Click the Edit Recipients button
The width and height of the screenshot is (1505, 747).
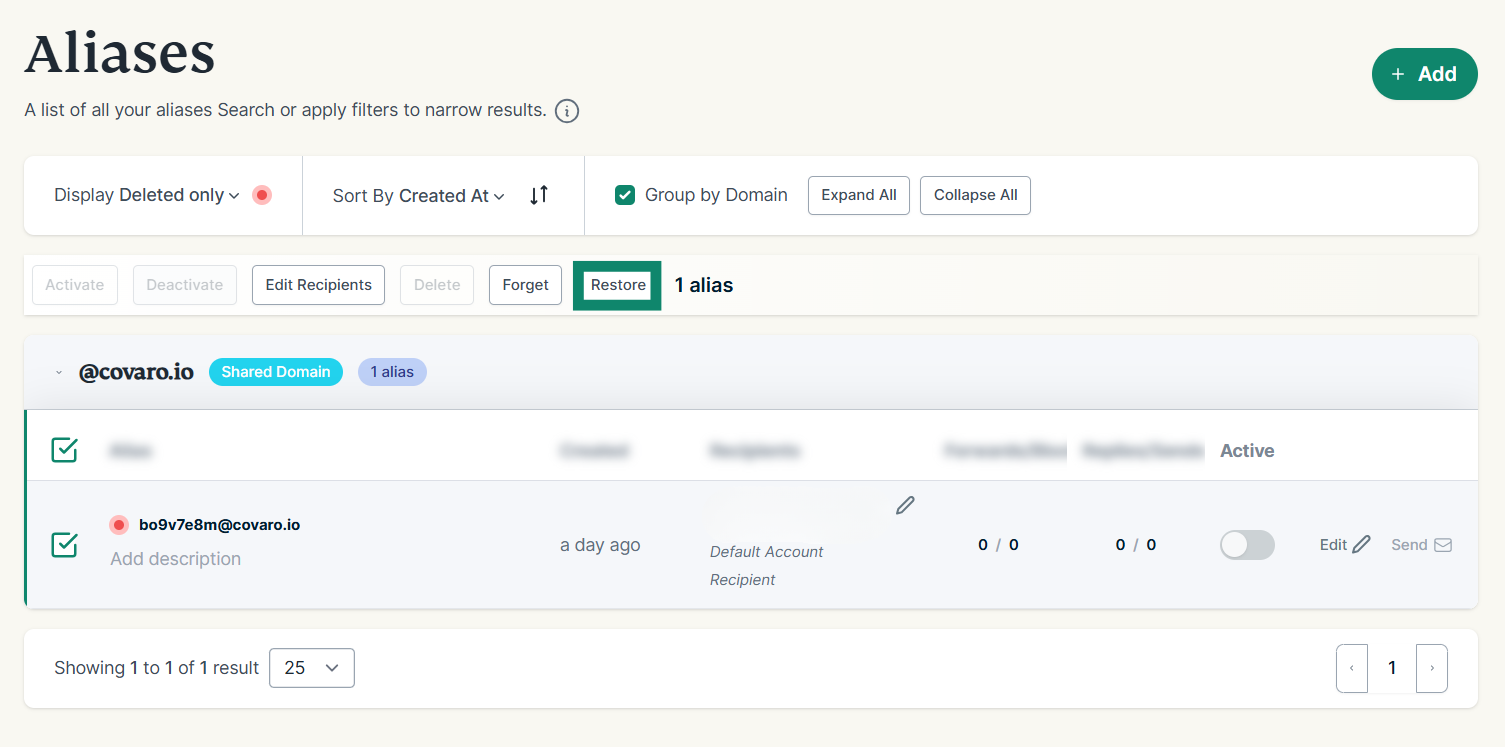coord(318,285)
